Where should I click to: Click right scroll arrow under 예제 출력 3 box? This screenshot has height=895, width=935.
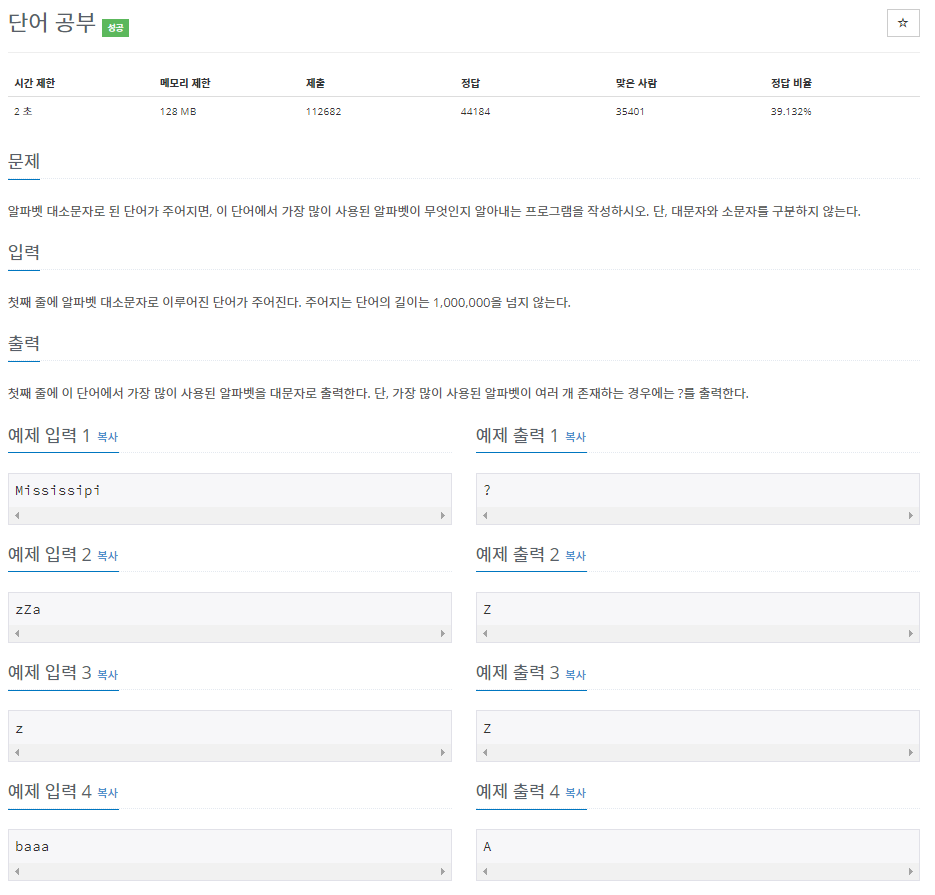click(911, 752)
